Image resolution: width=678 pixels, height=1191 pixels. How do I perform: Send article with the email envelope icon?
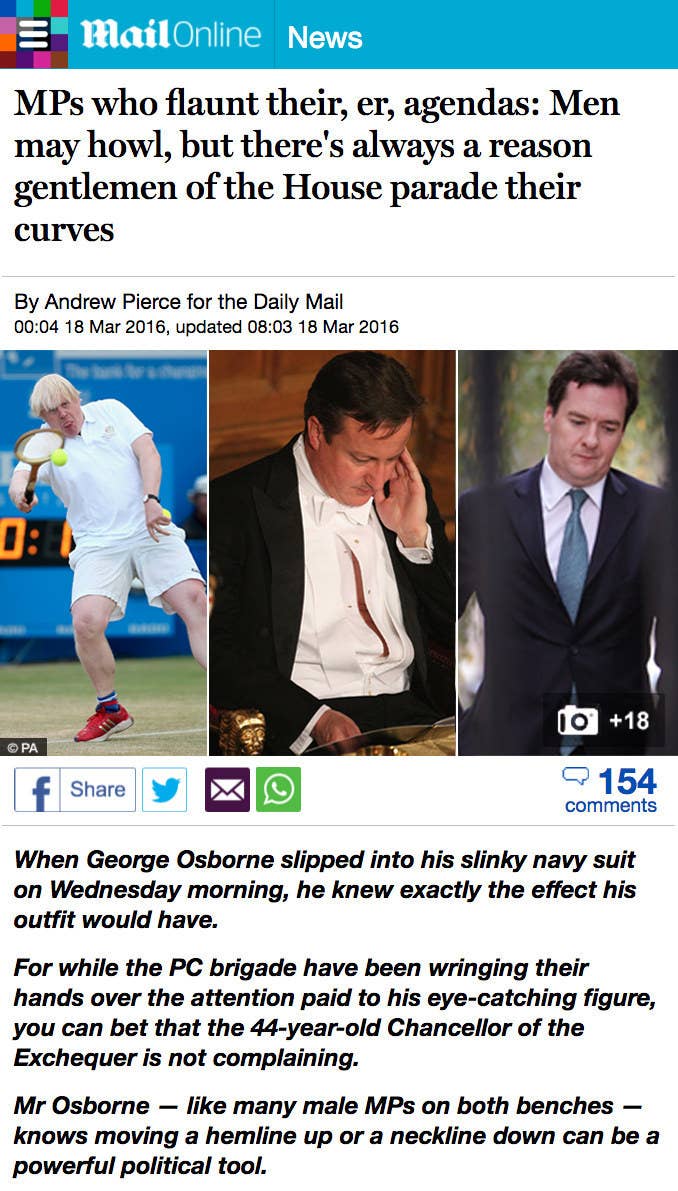(x=227, y=790)
